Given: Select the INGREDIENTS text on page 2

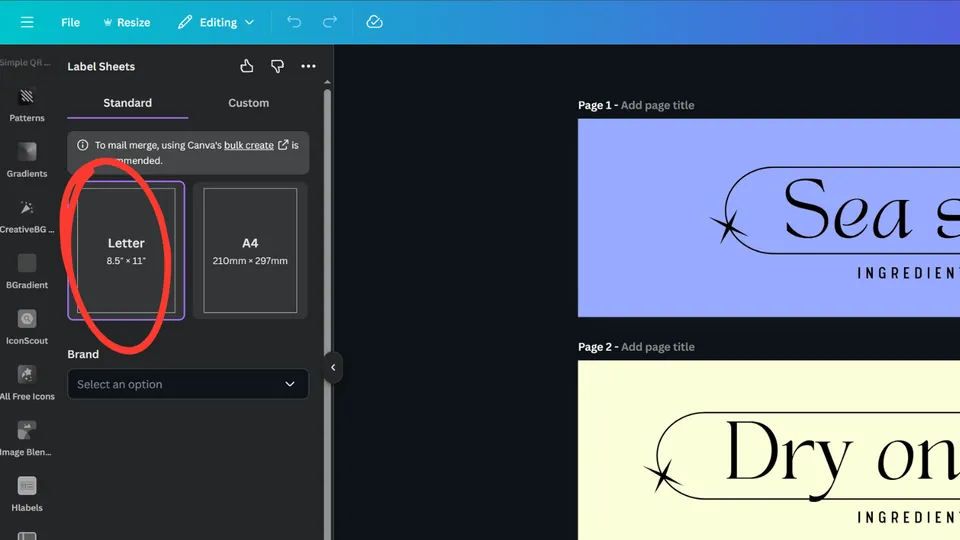Looking at the screenshot, I should [909, 518].
